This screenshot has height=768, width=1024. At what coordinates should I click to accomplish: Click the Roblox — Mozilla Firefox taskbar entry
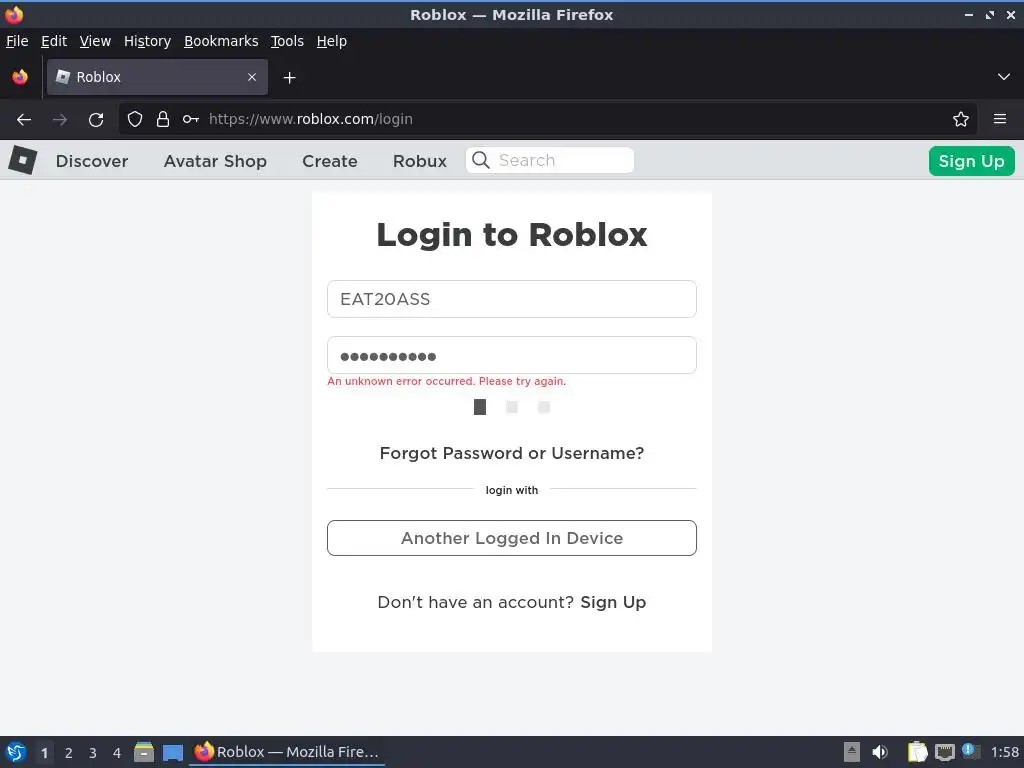point(287,752)
